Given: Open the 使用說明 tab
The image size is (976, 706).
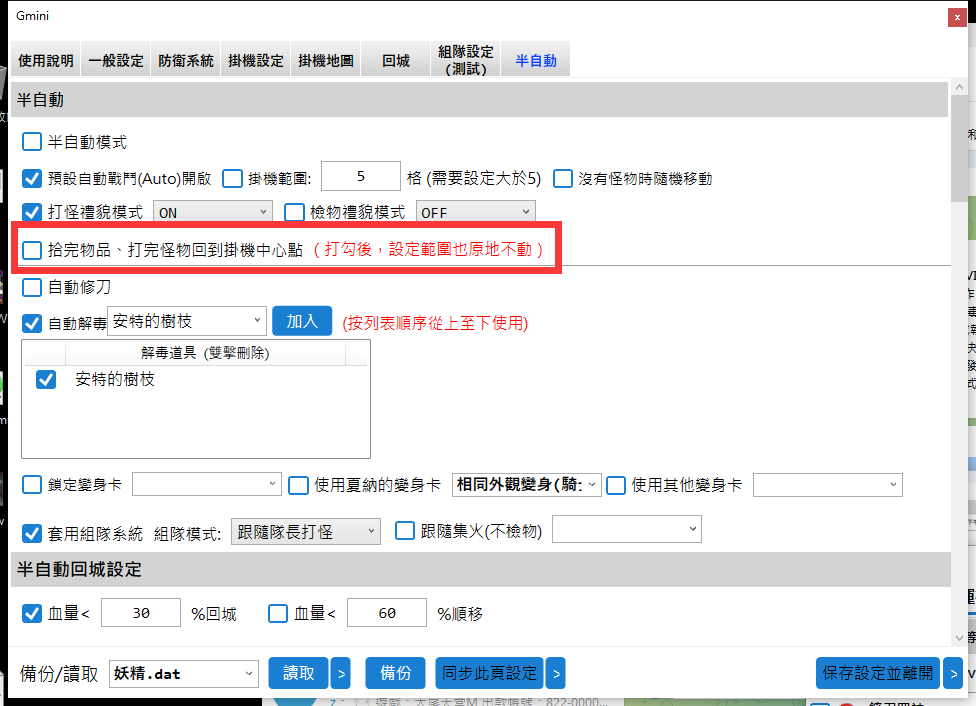Looking at the screenshot, I should pos(45,60).
